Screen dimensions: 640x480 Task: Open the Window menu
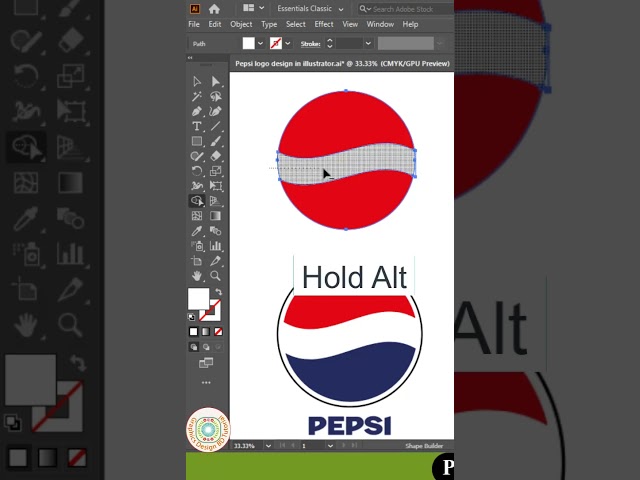click(x=380, y=24)
